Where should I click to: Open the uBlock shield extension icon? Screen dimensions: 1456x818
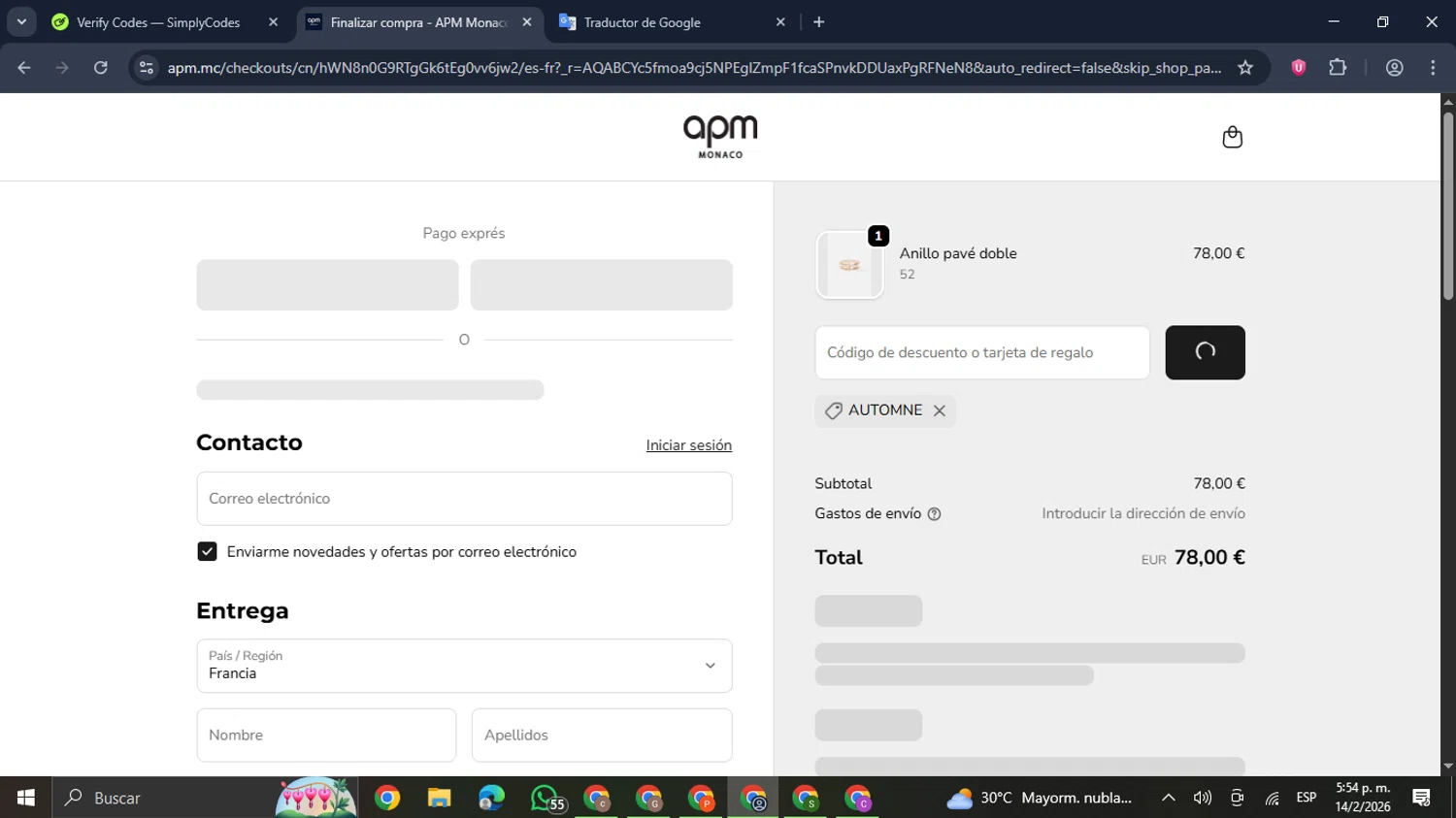click(x=1298, y=68)
